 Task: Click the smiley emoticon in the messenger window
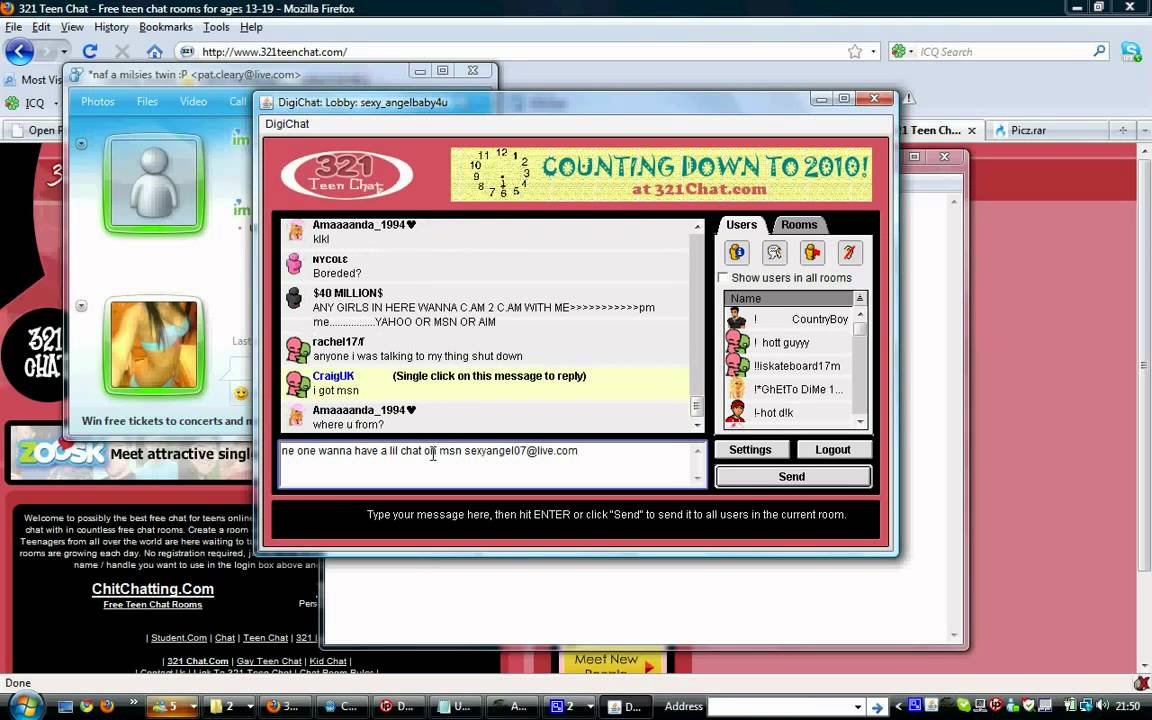240,393
